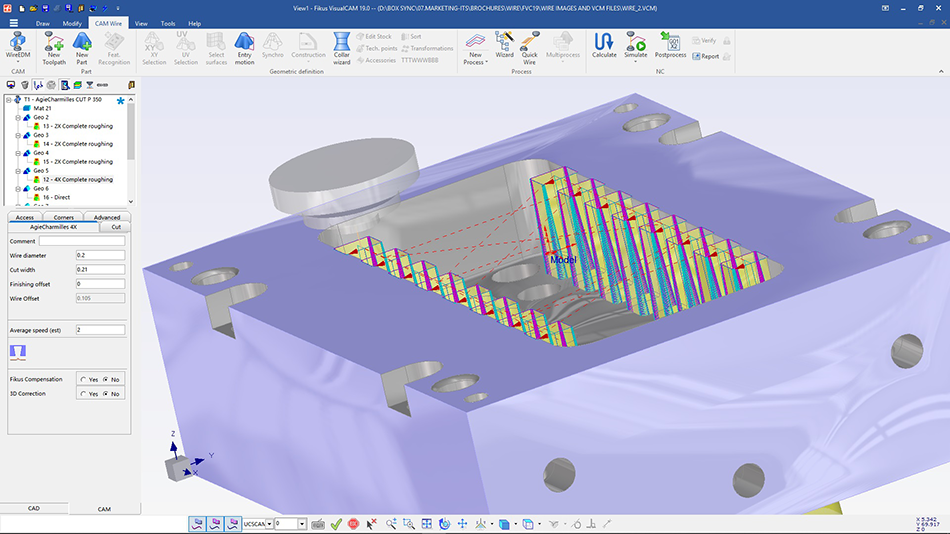Switch to the Modify ribbon tab

(72, 22)
